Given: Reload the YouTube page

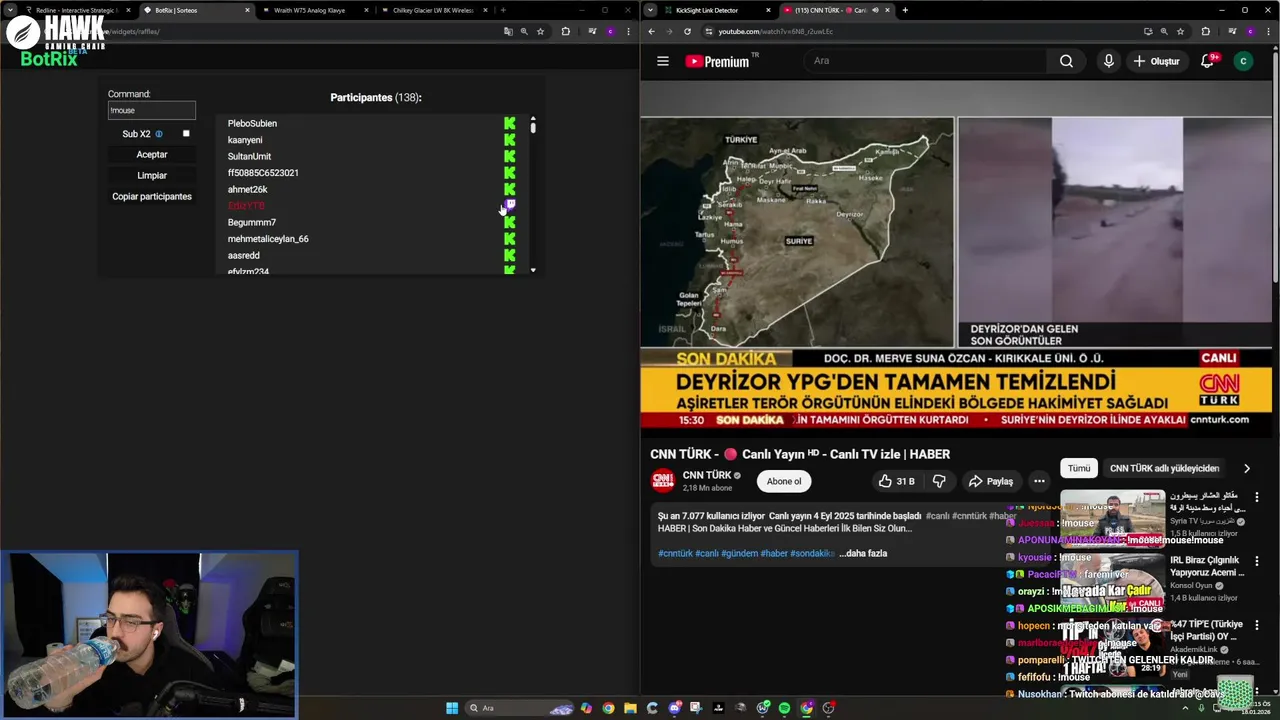Looking at the screenshot, I should point(687,31).
